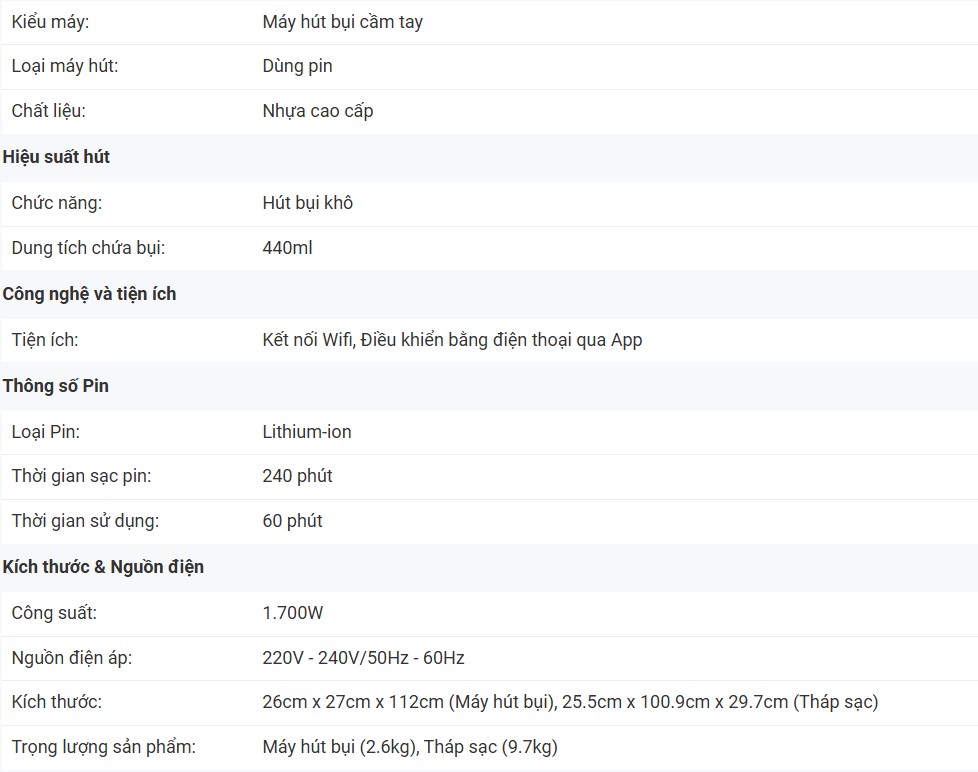Image resolution: width=978 pixels, height=772 pixels.
Task: Click the 'Máy hút bụi cầm tay' value
Action: [342, 21]
